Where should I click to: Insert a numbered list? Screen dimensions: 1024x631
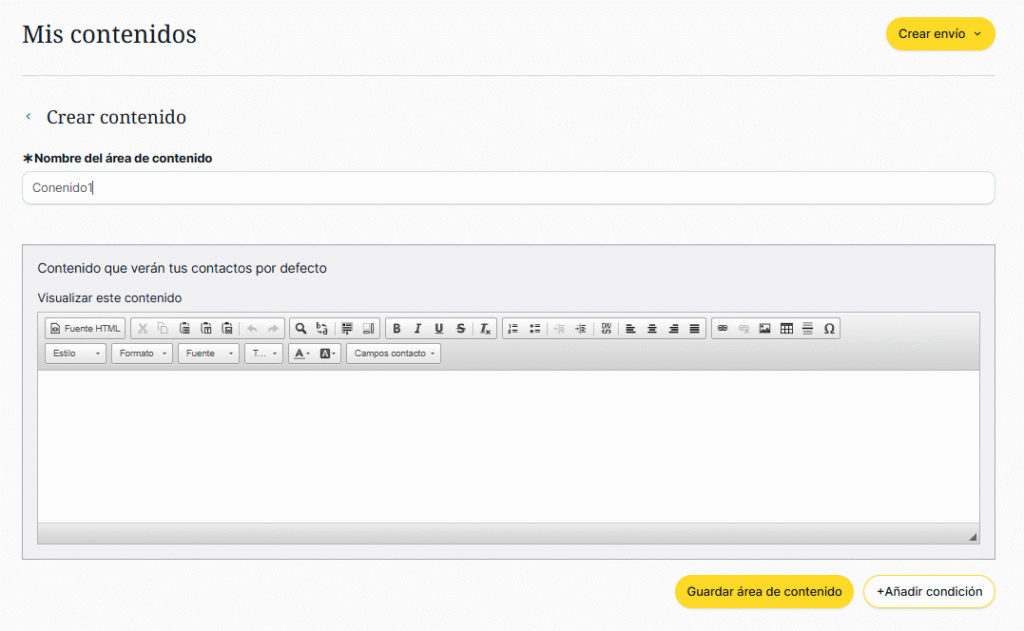point(513,328)
